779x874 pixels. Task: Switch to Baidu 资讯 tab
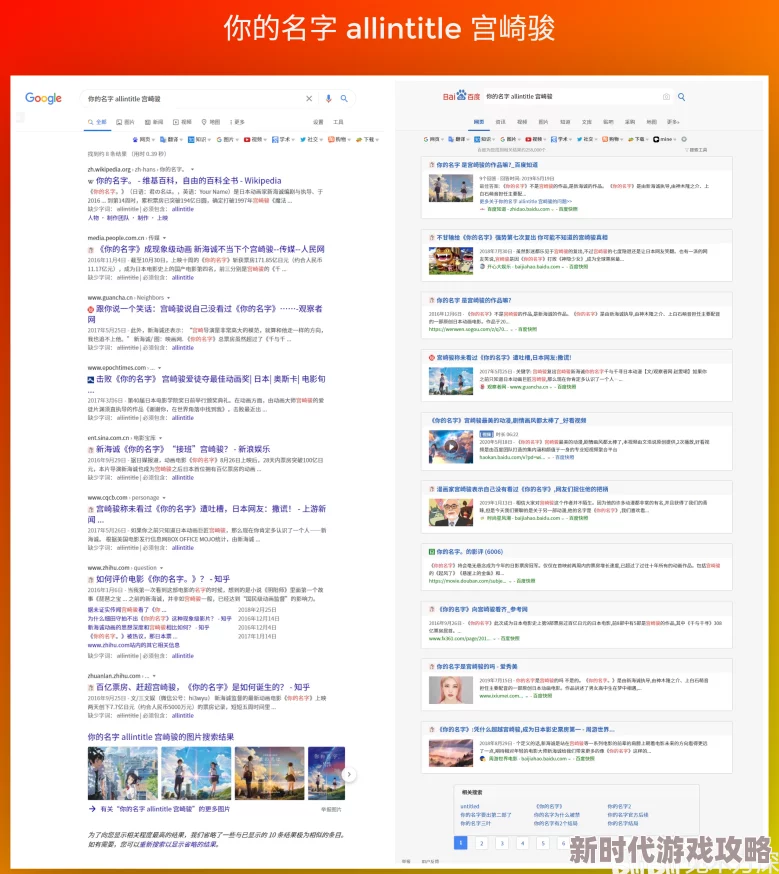coord(500,122)
